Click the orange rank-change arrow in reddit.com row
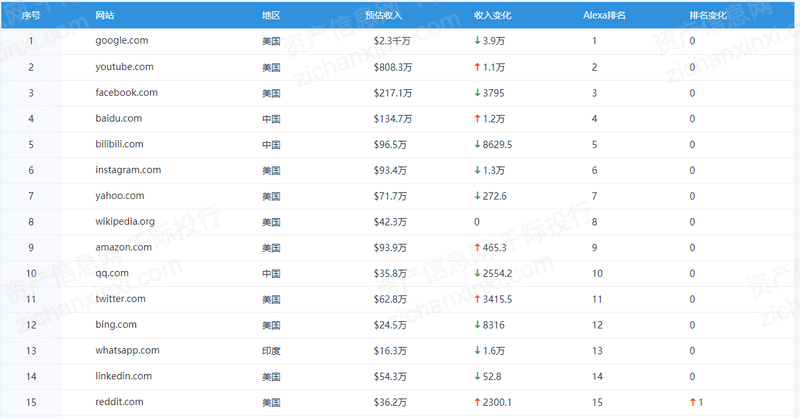The height and width of the screenshot is (419, 800). (x=692, y=402)
